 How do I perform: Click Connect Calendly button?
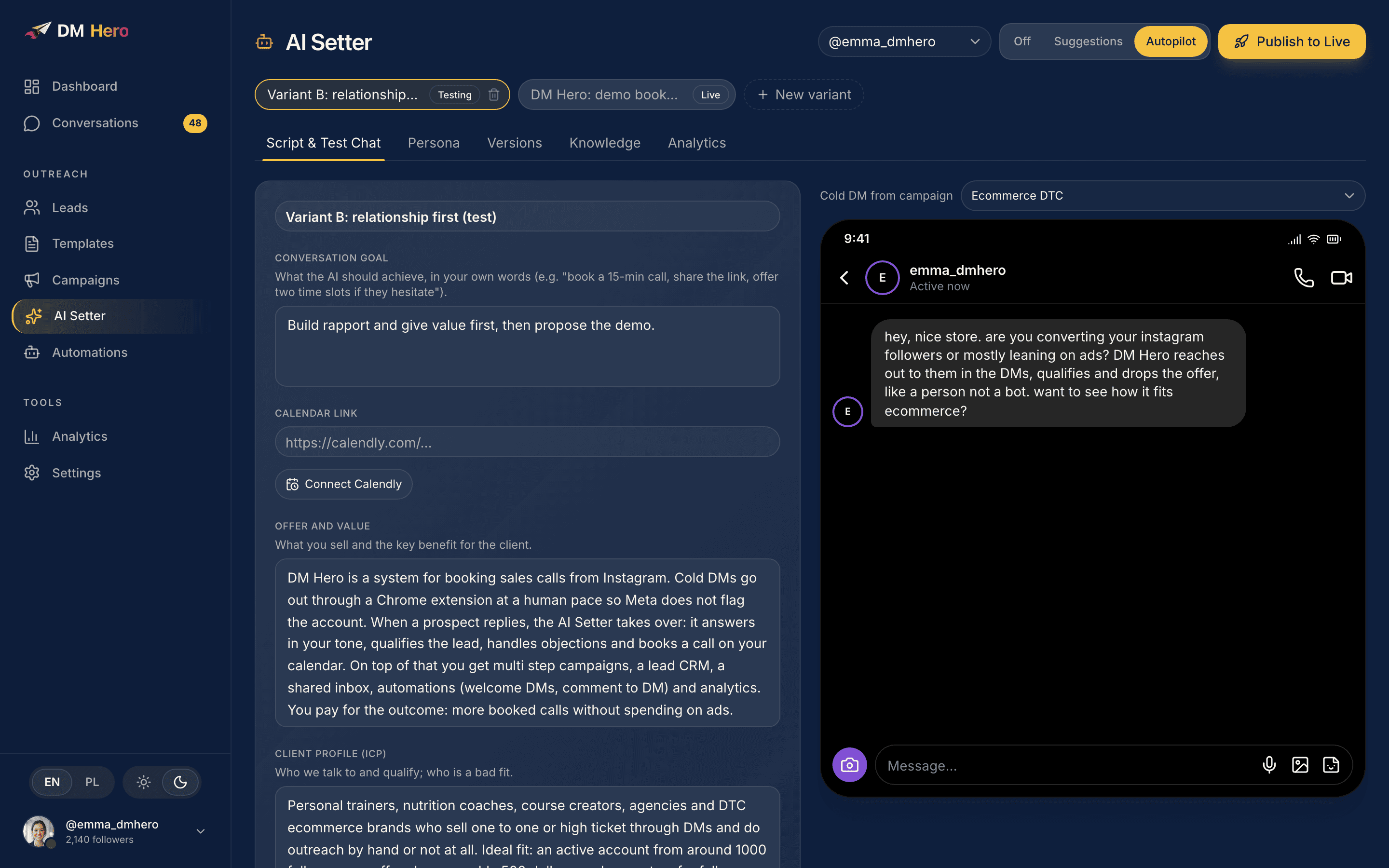point(343,484)
